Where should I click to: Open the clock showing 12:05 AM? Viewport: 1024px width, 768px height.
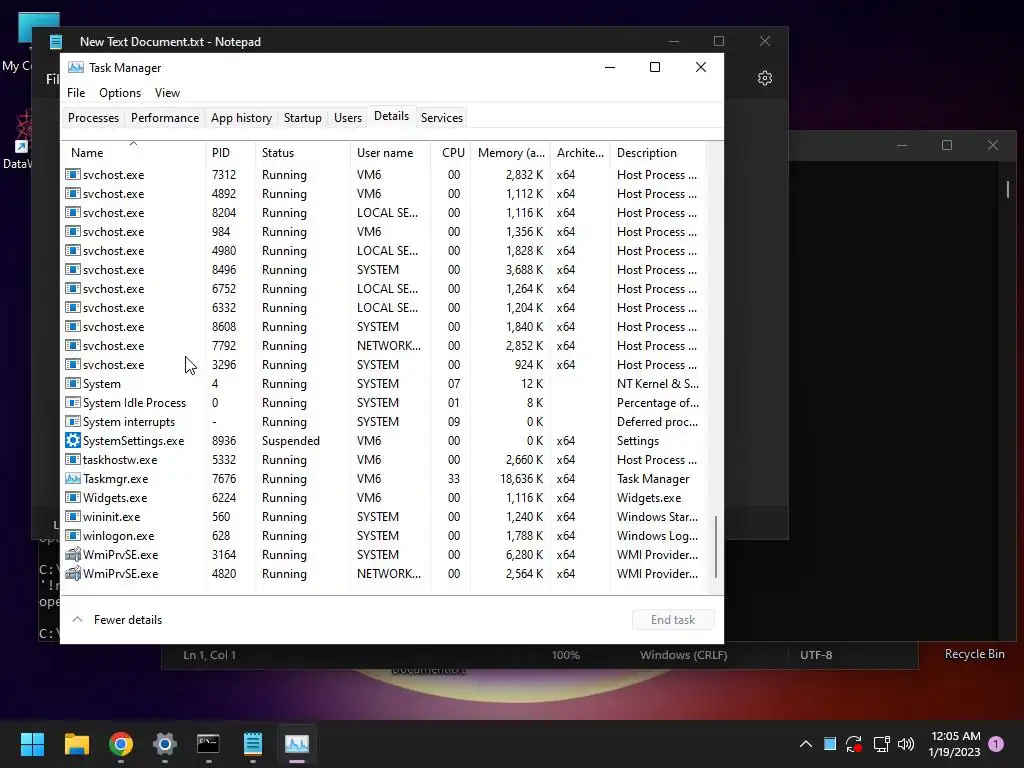click(x=955, y=744)
